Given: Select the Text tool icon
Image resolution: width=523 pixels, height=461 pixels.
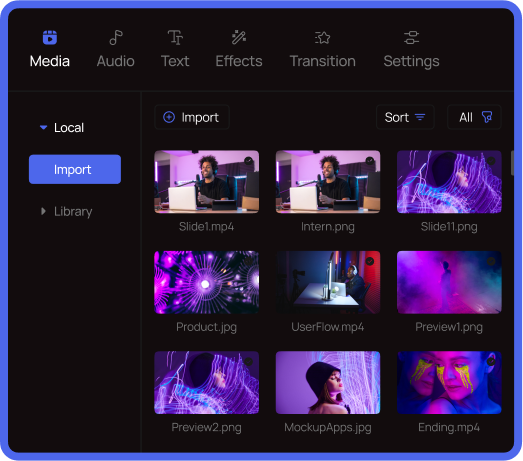Looking at the screenshot, I should [x=175, y=37].
